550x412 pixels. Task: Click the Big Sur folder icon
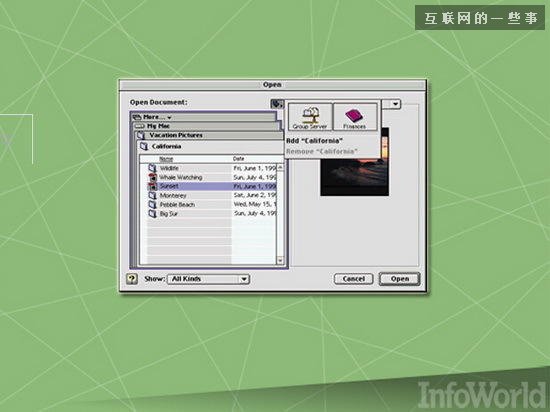tap(152, 214)
